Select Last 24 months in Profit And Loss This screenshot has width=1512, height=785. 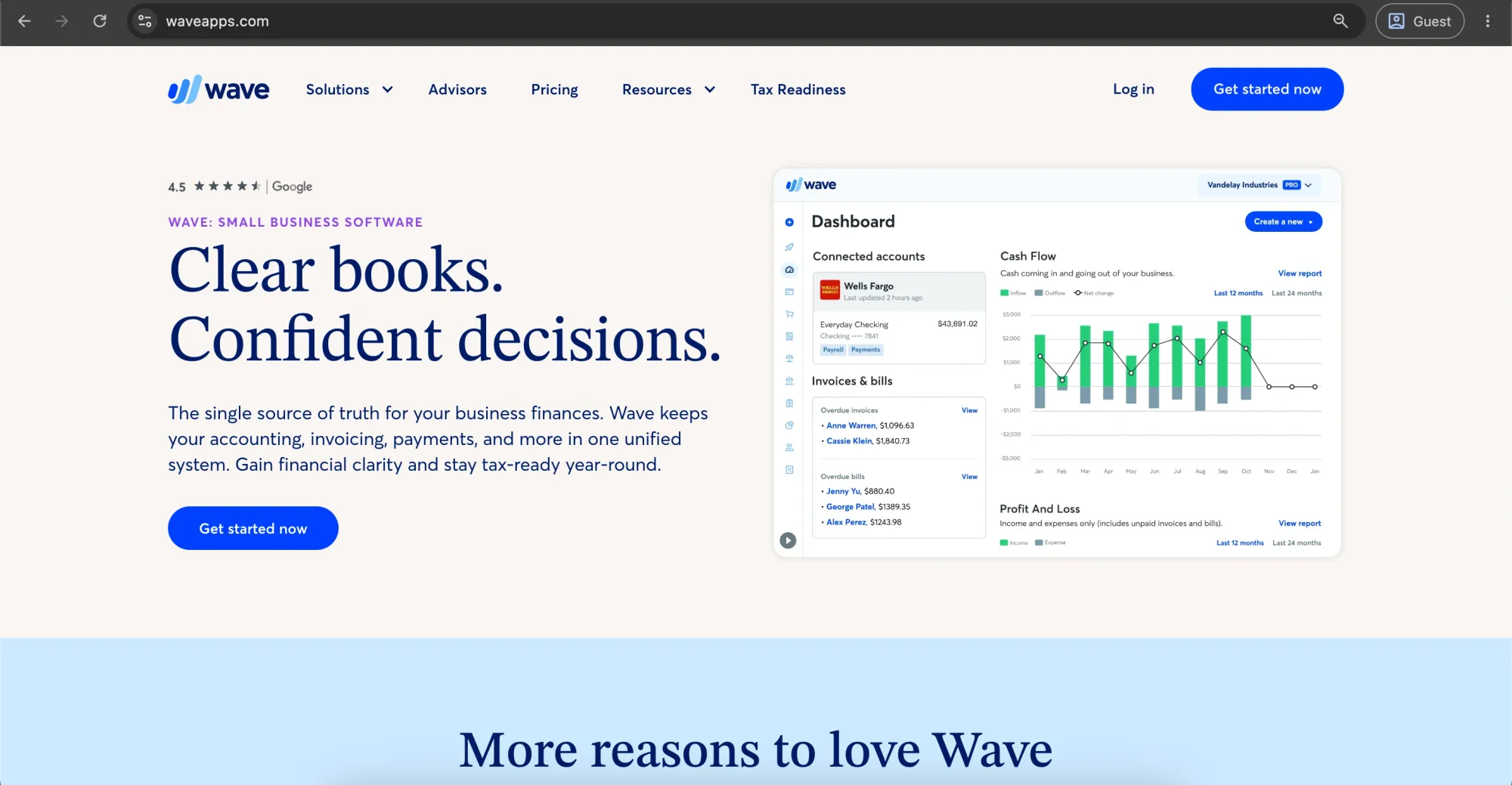click(x=1297, y=542)
